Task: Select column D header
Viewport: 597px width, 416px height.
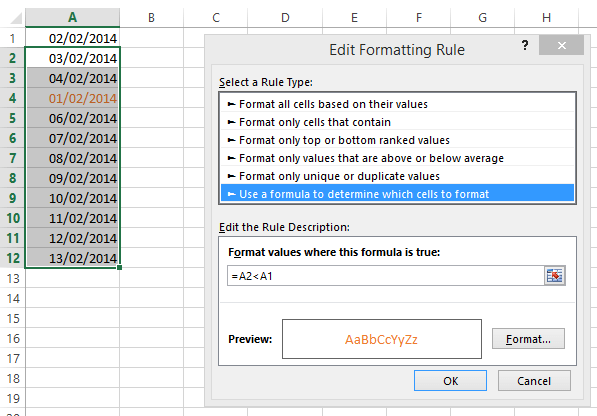Action: pos(285,18)
